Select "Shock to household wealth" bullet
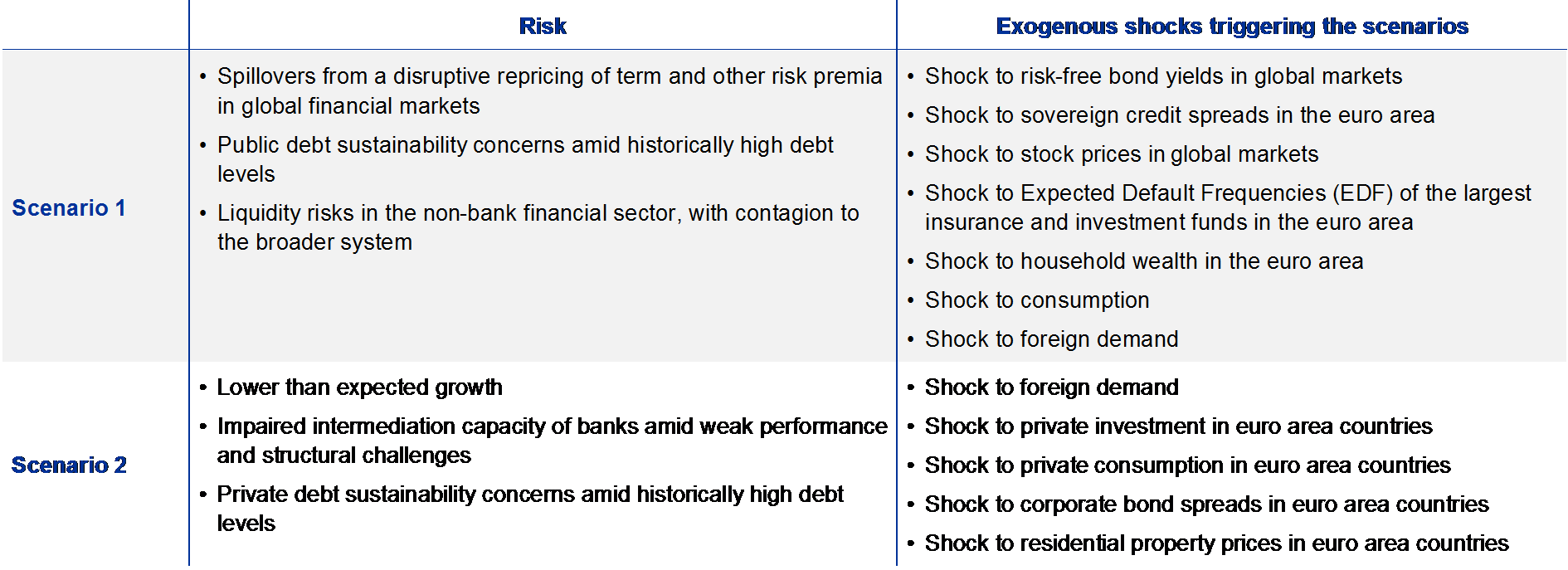The image size is (1568, 570). pyautogui.click(x=1144, y=261)
